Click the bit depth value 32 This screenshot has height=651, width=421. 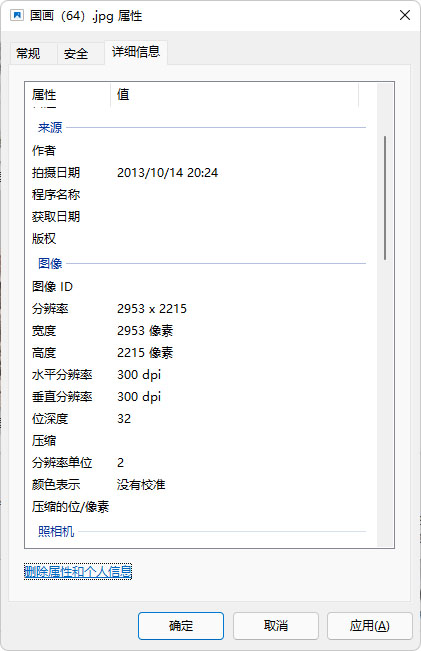pos(124,418)
